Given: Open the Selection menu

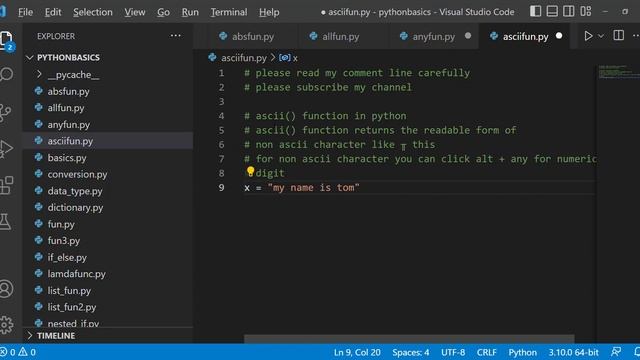Looking at the screenshot, I should pos(93,12).
